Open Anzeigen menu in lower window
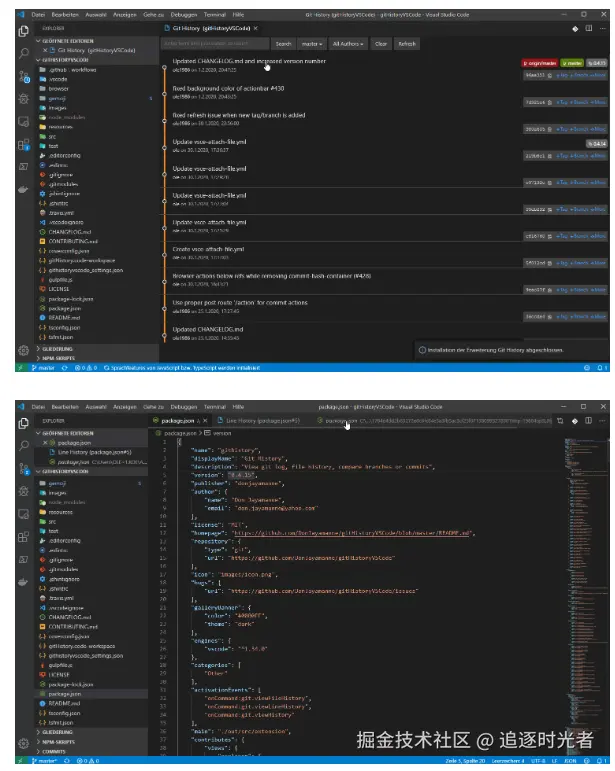Viewport: 615px width, 771px height. 124,407
